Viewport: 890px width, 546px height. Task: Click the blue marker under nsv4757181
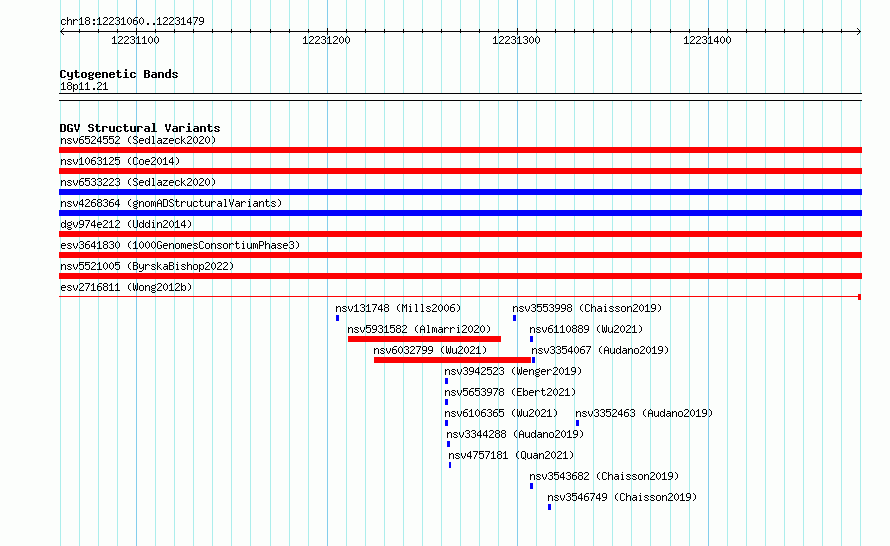click(x=450, y=465)
